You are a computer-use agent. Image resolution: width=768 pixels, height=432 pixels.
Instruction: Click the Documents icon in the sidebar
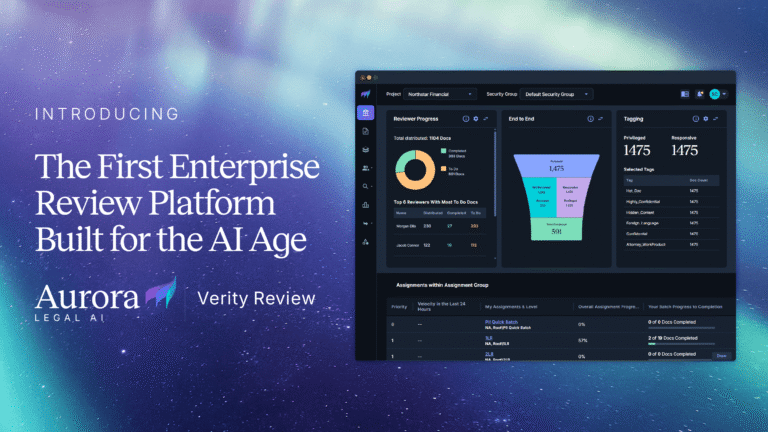366,131
